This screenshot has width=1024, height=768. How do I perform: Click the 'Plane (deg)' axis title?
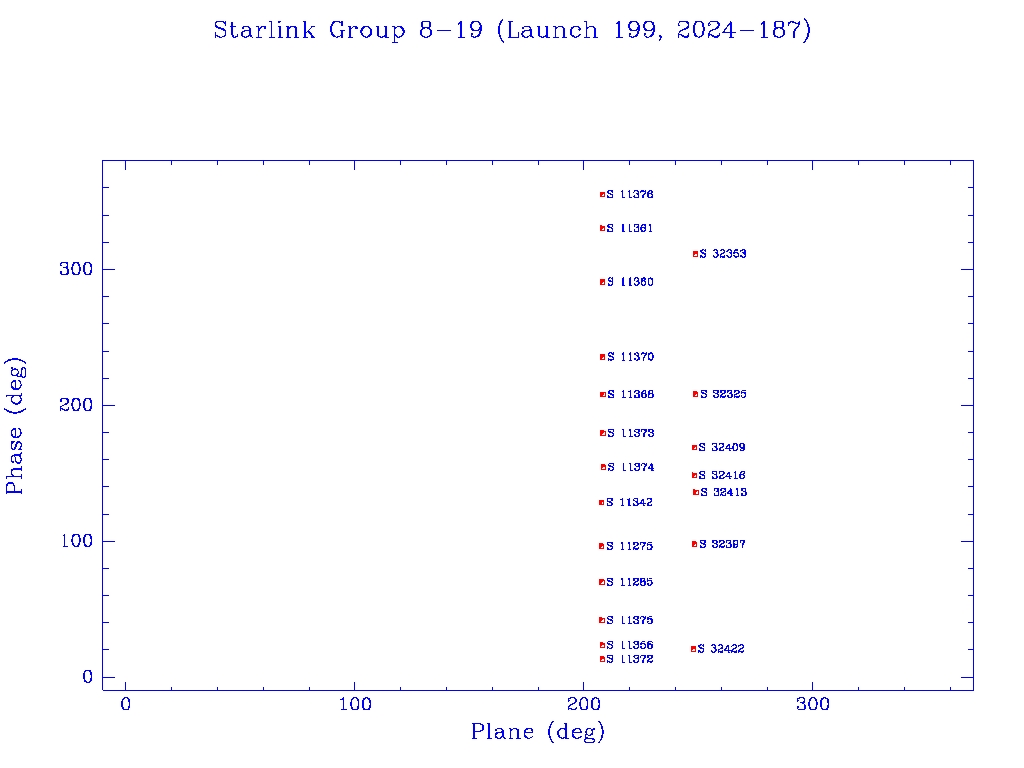tap(537, 732)
